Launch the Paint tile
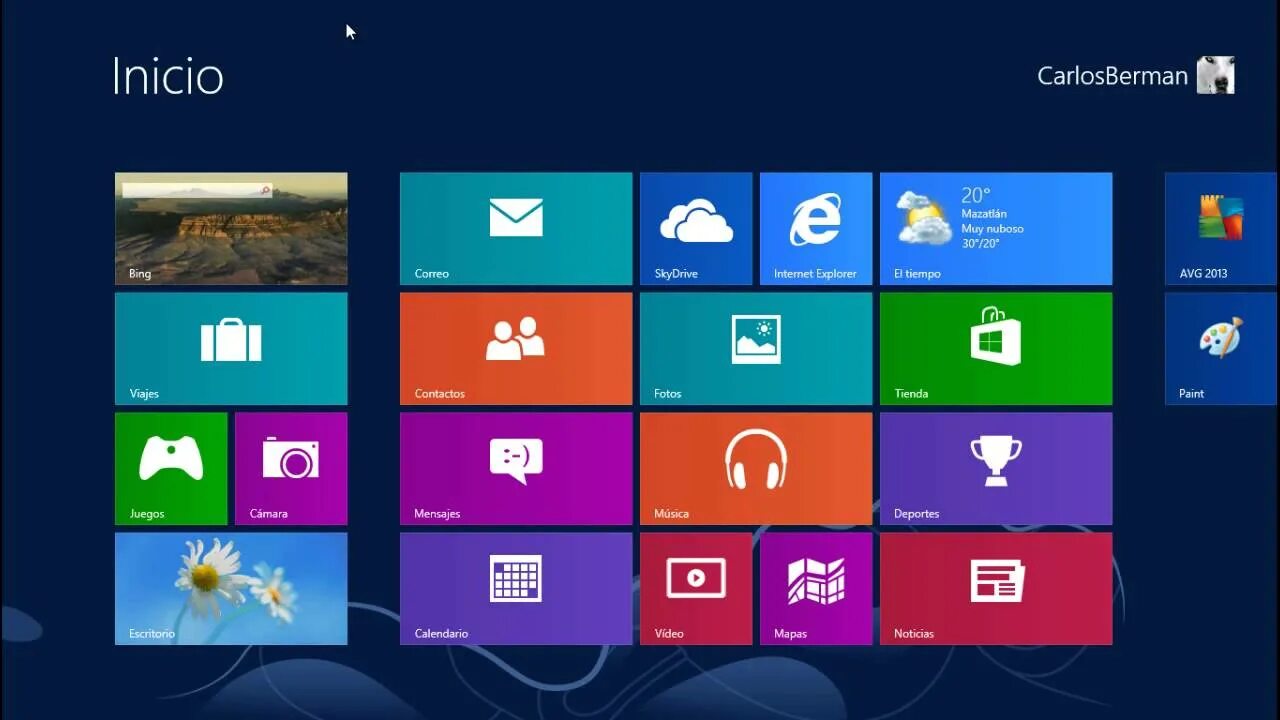Image resolution: width=1280 pixels, height=720 pixels. tap(1221, 349)
